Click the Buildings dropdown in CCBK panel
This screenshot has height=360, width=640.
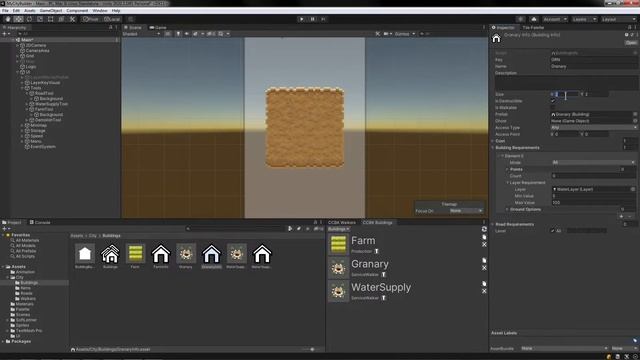click(x=338, y=229)
